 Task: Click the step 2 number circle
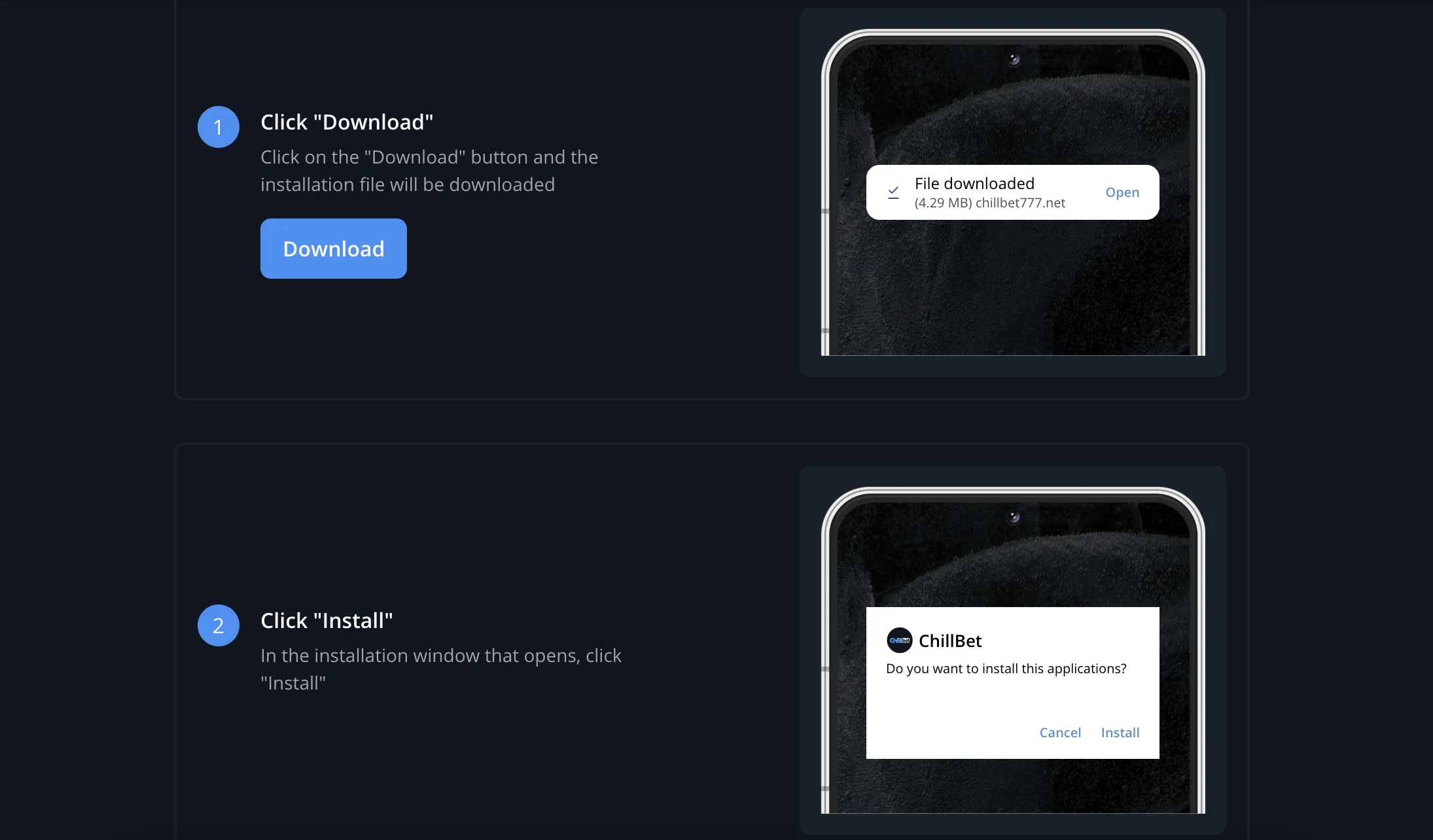[219, 625]
